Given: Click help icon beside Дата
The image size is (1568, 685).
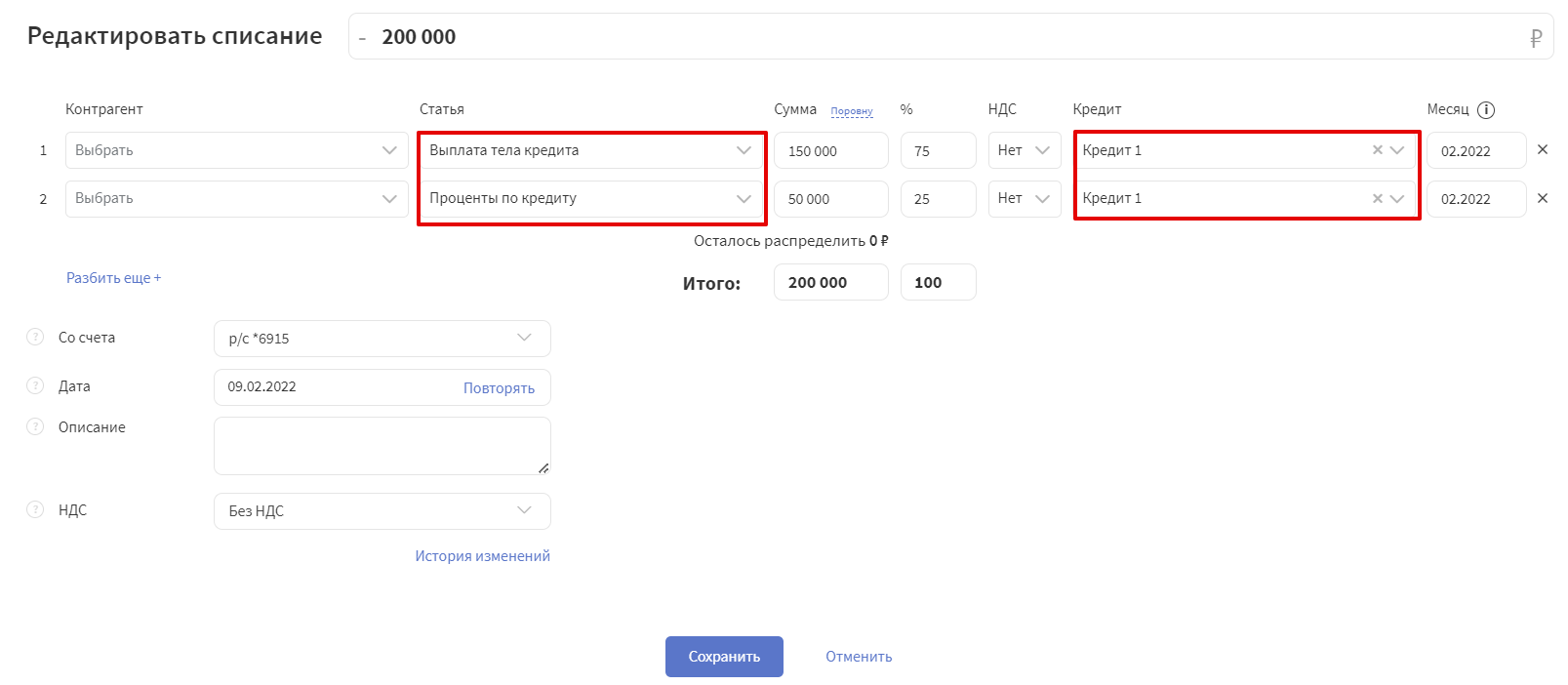Looking at the screenshot, I should click(x=35, y=385).
